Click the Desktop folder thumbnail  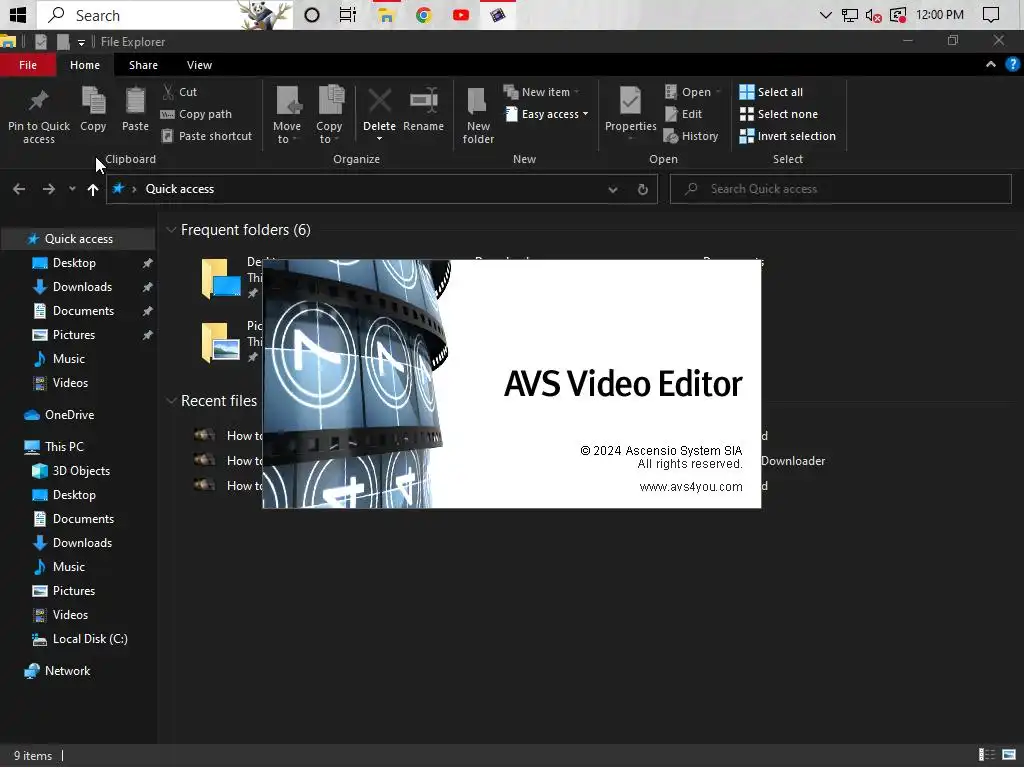pyautogui.click(x=220, y=278)
